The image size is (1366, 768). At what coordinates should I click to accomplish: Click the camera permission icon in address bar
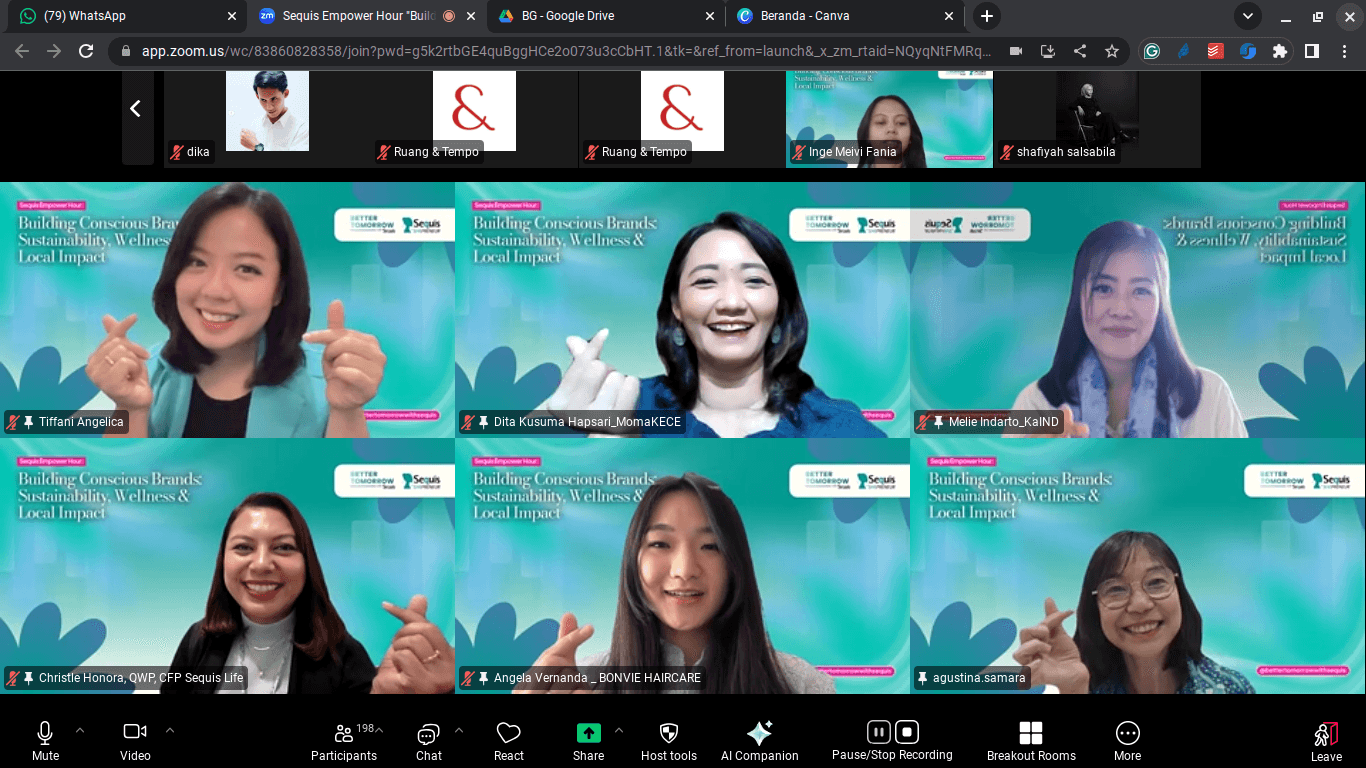point(1016,51)
